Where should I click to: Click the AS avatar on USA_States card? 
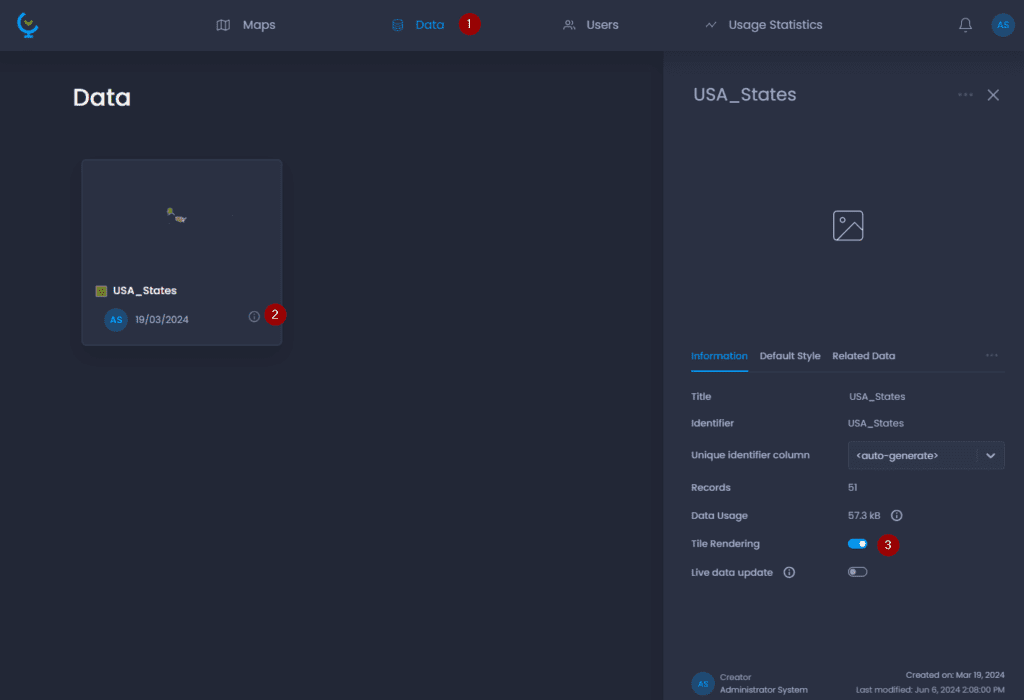[116, 320]
